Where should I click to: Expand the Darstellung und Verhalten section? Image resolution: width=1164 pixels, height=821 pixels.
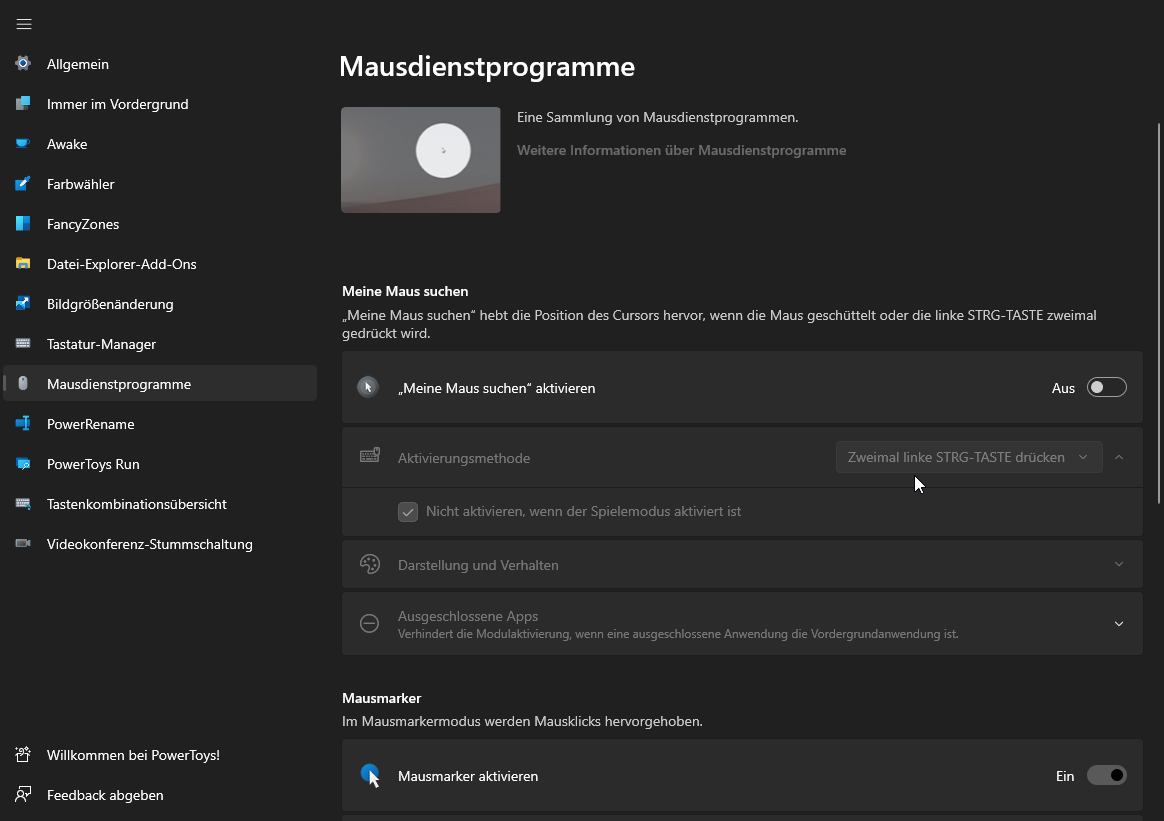click(1118, 565)
